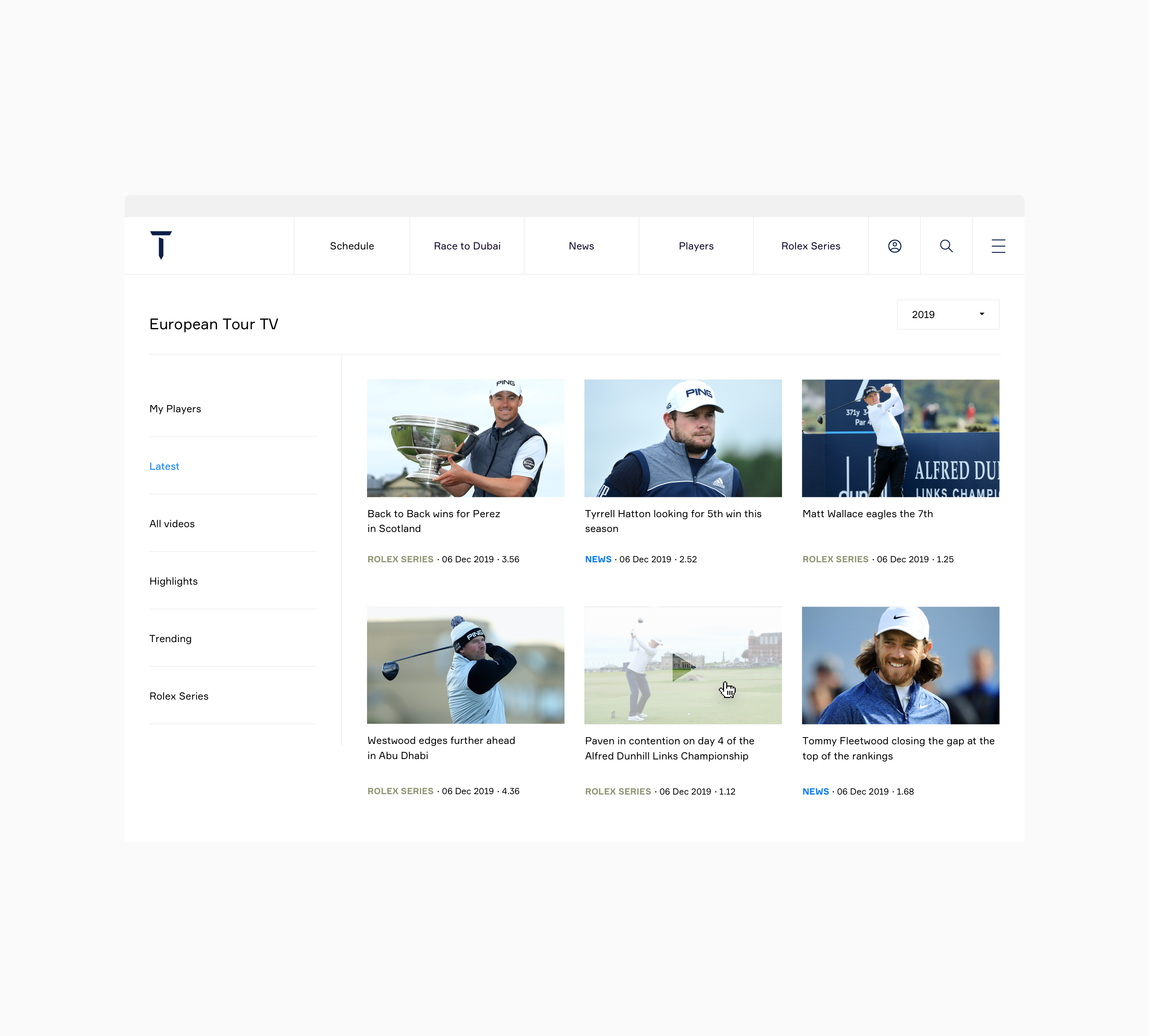Viewport: 1149px width, 1036px height.
Task: Click the European Tour T logo
Action: tap(161, 245)
